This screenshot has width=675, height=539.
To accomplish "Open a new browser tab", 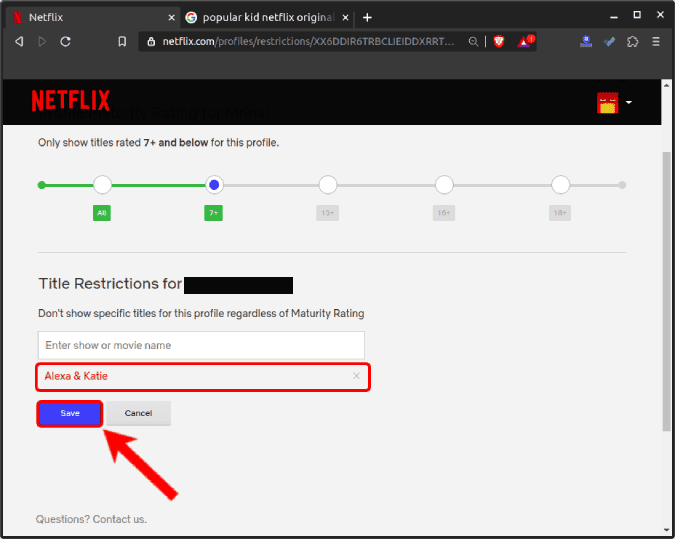I will [367, 18].
